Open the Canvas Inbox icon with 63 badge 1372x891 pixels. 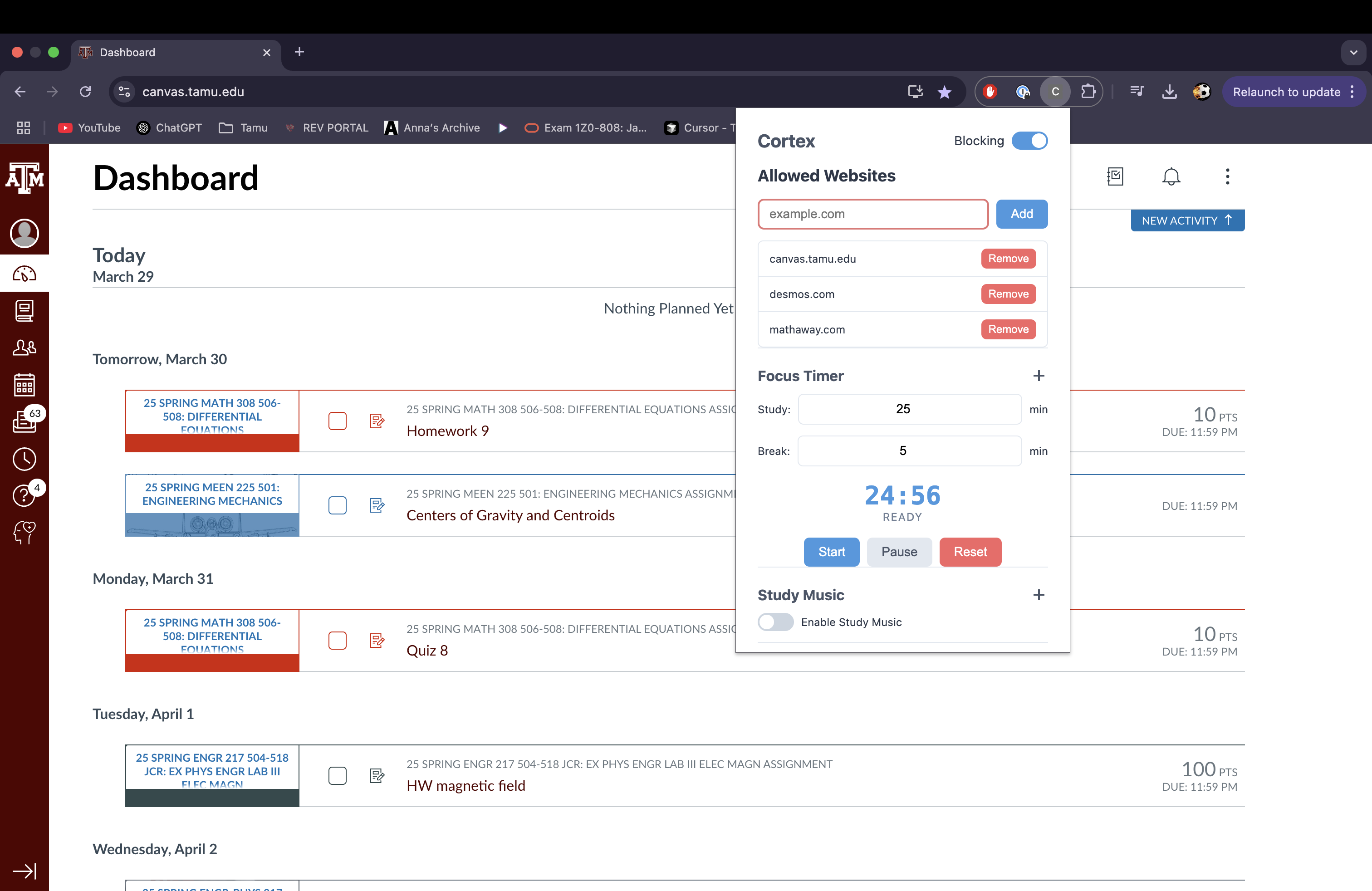[x=24, y=421]
